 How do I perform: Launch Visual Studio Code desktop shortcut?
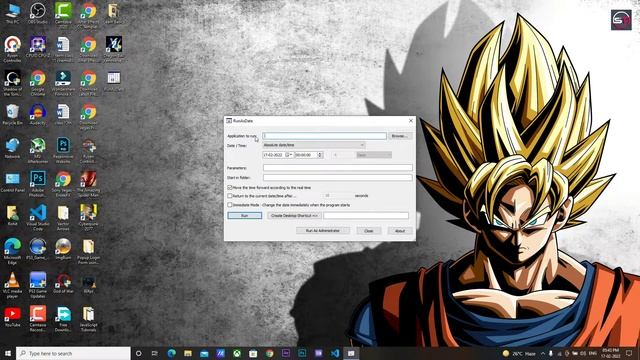coord(38,218)
